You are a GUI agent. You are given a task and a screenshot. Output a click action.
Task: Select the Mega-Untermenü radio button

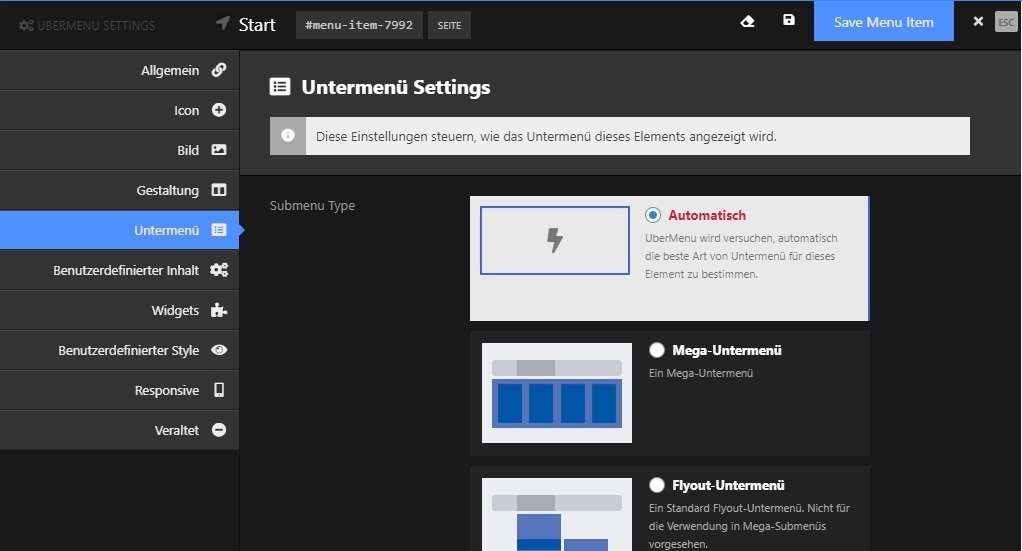coord(657,350)
